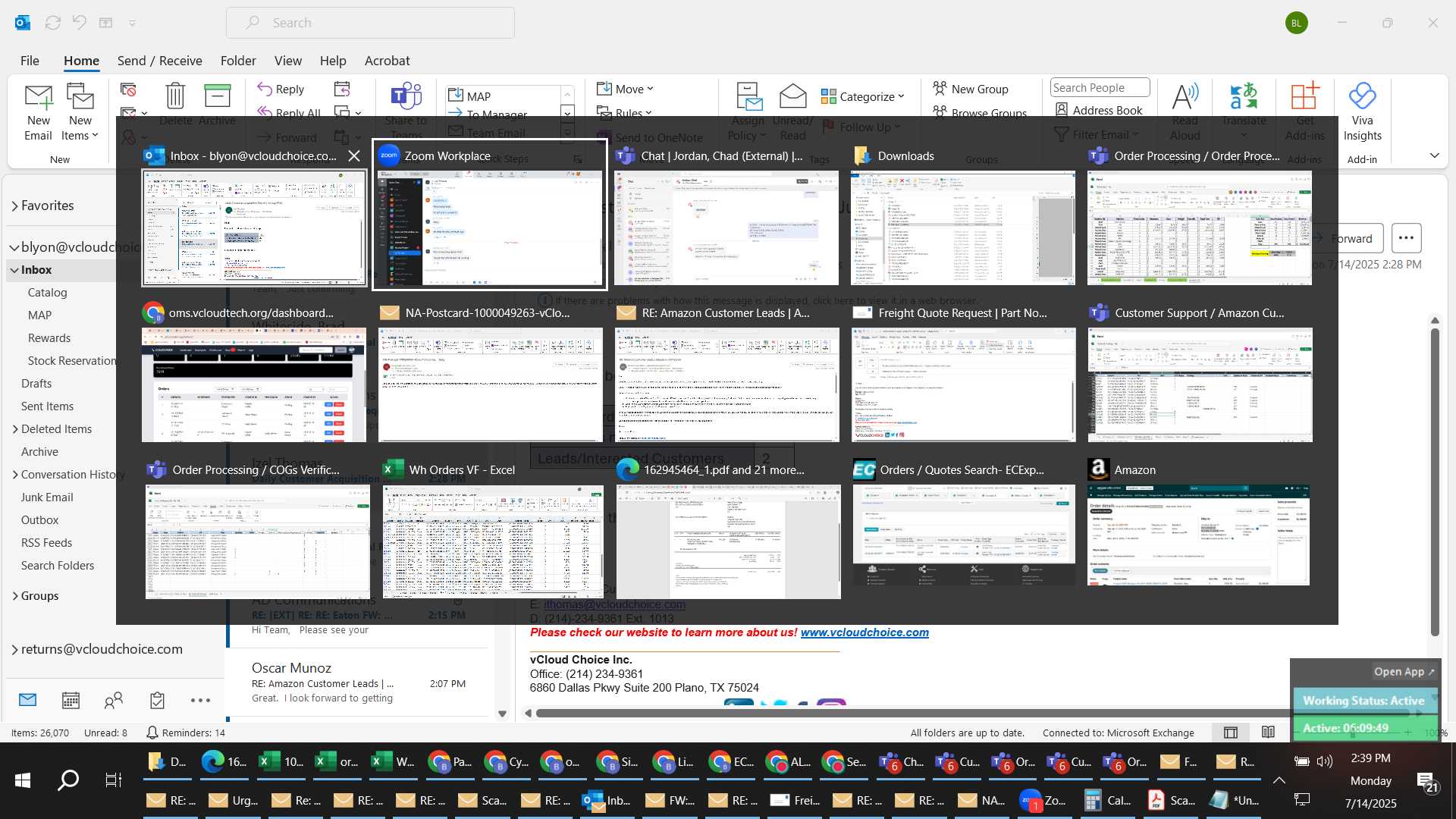Click the Search People field

coord(1100,87)
